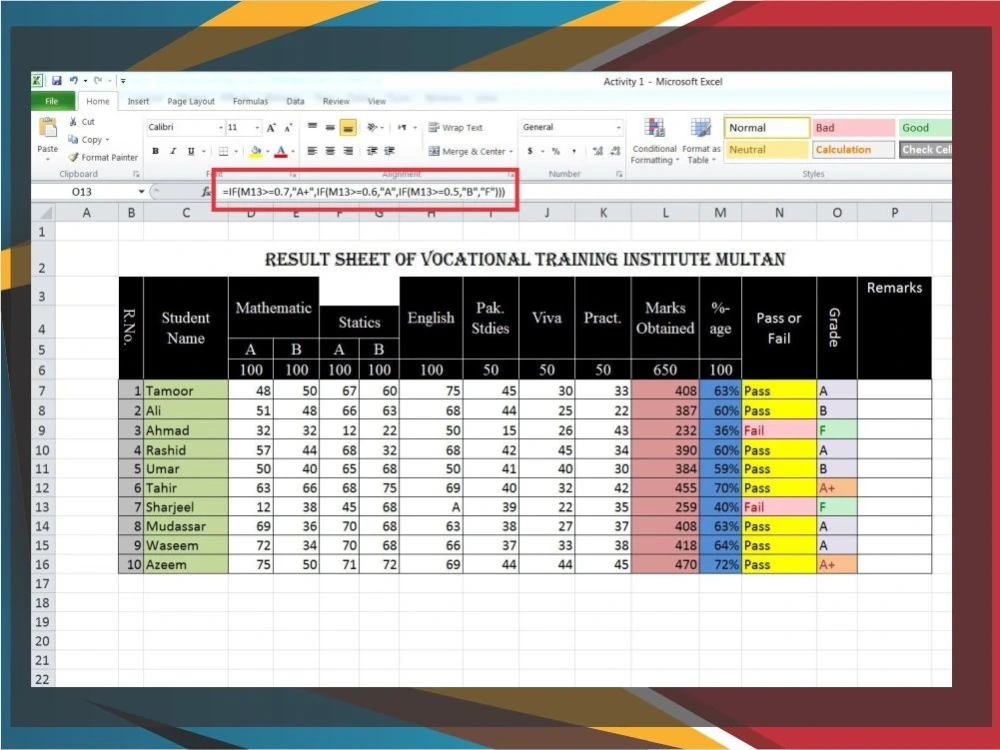
Task: Select row 13 header
Action: pos(43,507)
